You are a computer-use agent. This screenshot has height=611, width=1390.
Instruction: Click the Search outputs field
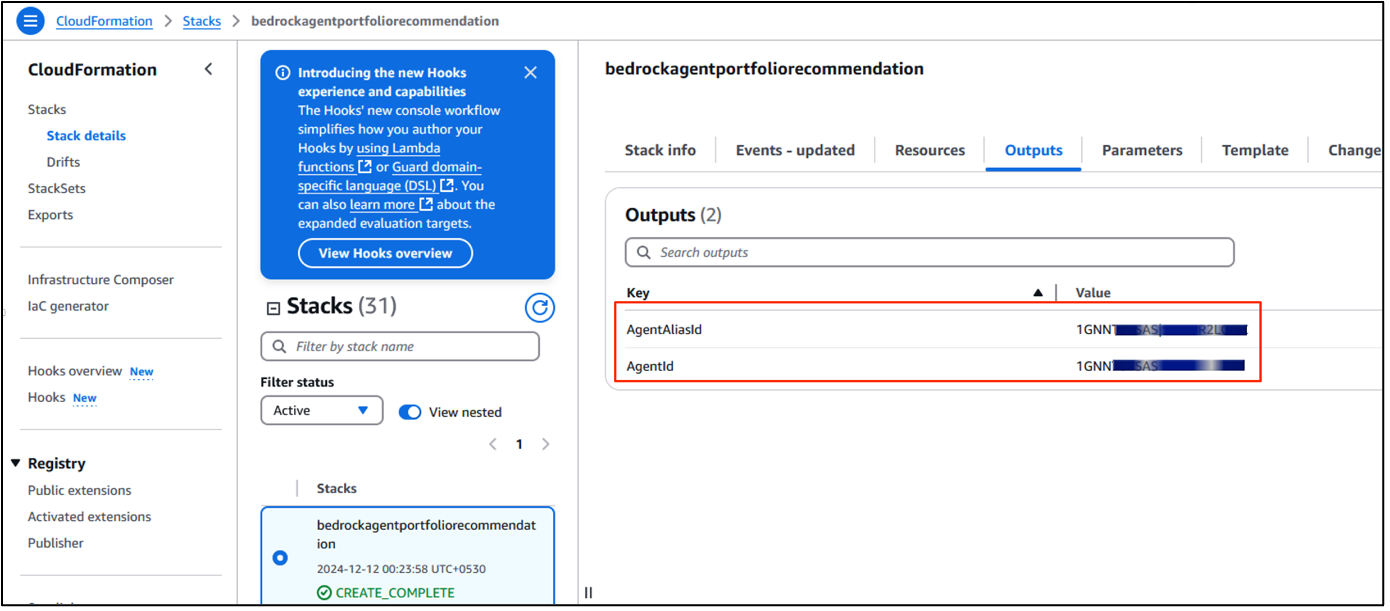(930, 252)
